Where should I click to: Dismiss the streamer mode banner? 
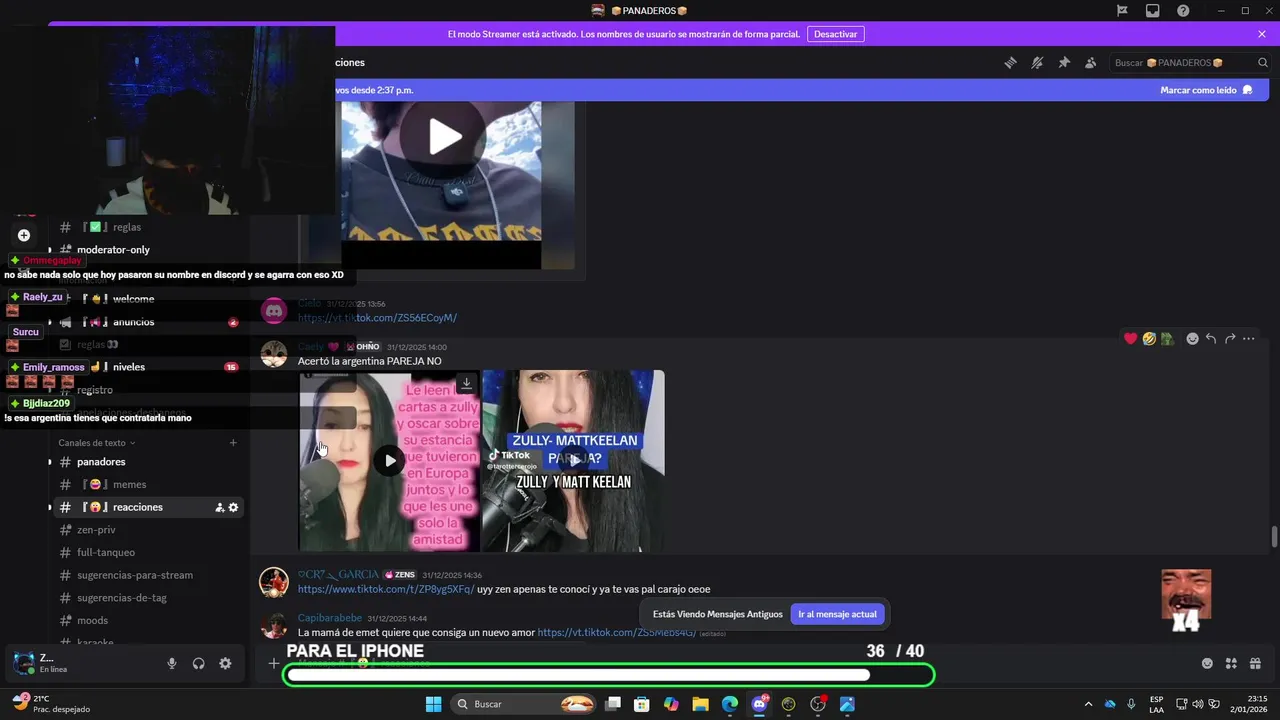tap(1262, 34)
